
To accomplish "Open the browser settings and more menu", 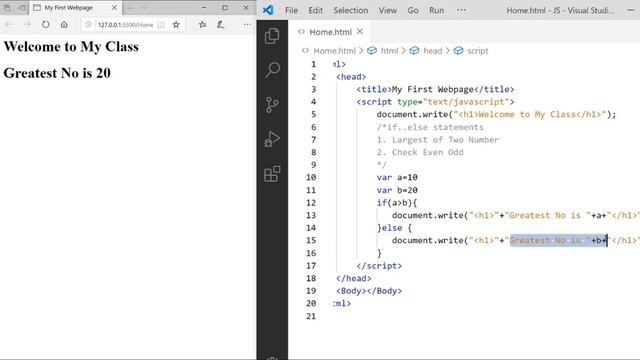I will tap(247, 24).
